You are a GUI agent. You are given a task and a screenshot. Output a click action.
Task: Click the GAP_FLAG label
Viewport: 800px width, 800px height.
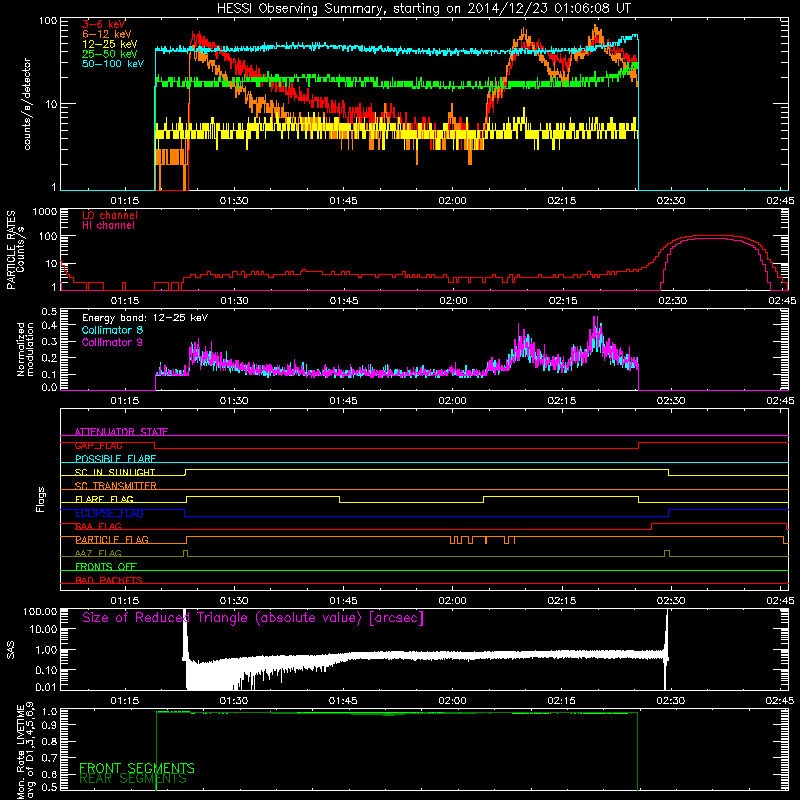pyautogui.click(x=98, y=445)
